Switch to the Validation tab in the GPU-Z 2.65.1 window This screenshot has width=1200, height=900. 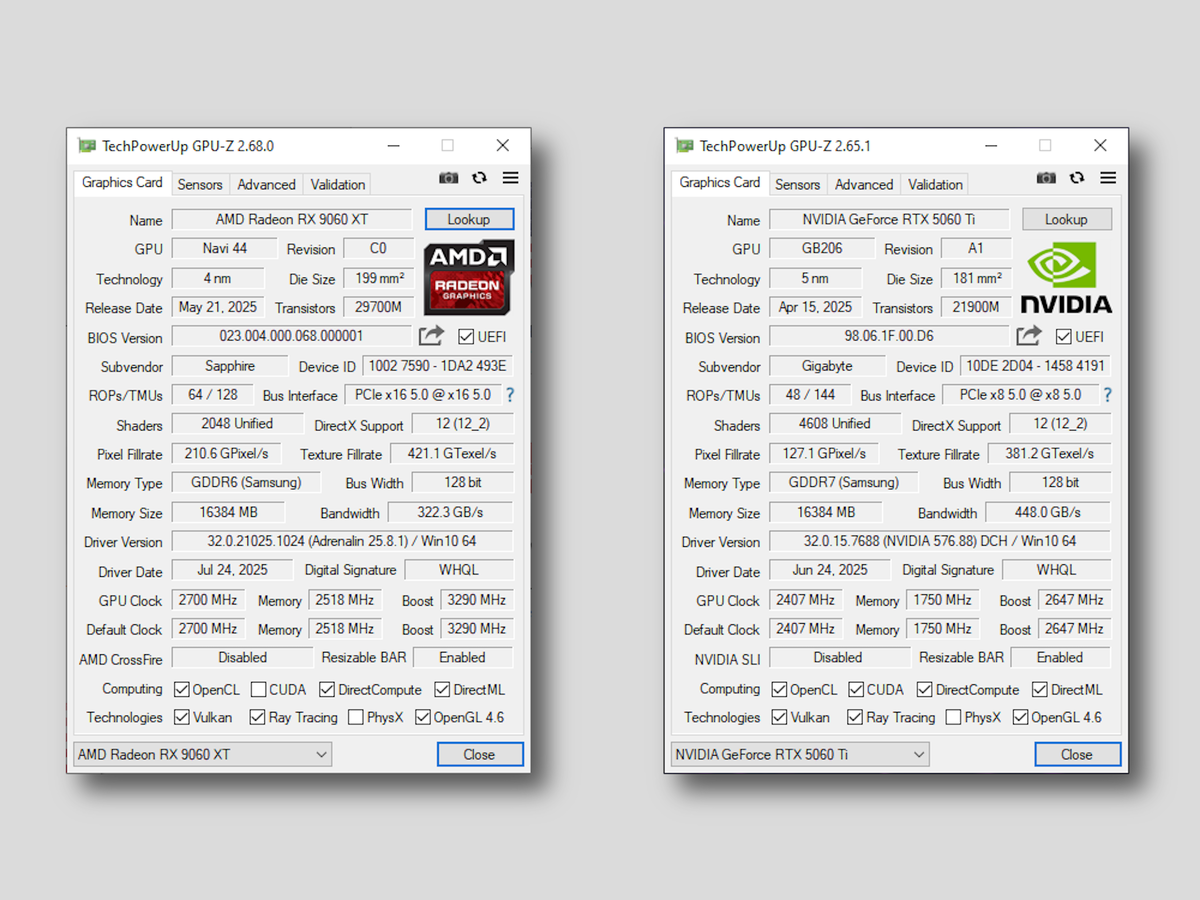[x=936, y=185]
